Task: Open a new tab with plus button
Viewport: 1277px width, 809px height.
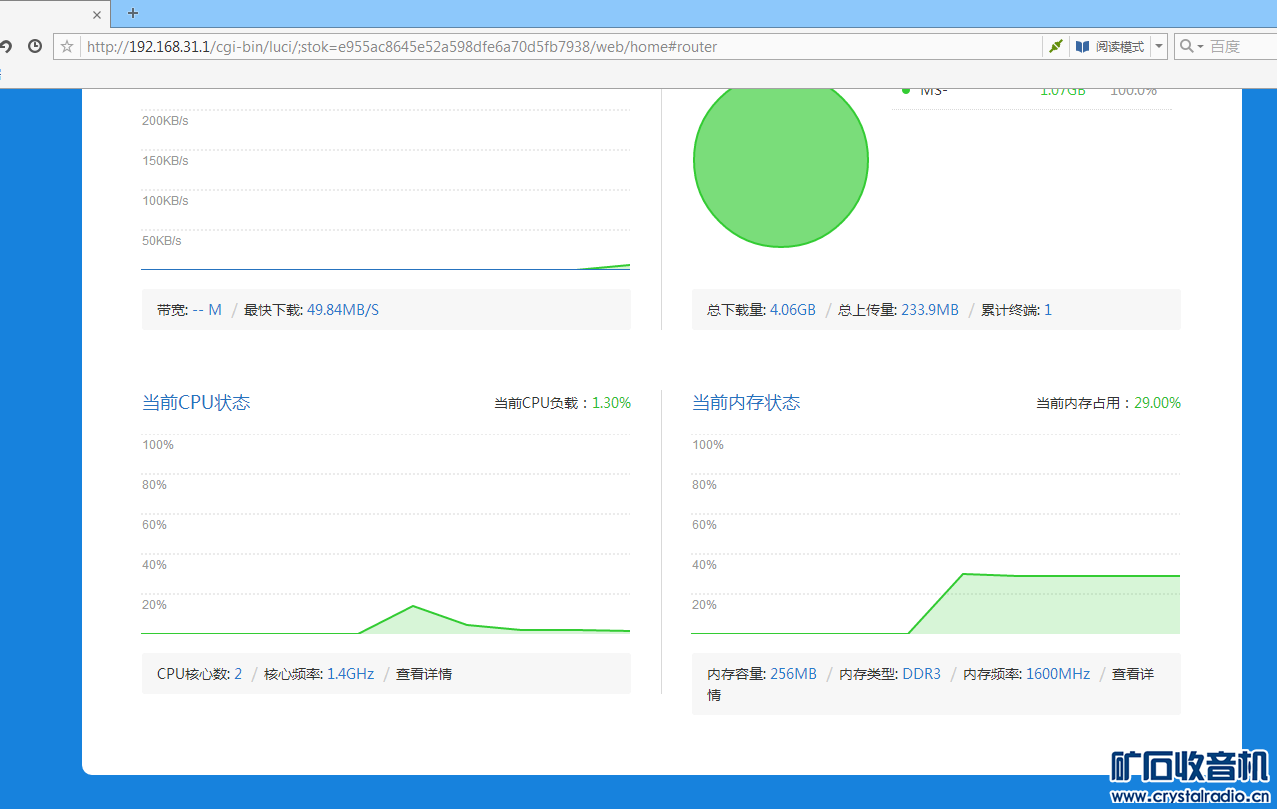Action: (133, 13)
